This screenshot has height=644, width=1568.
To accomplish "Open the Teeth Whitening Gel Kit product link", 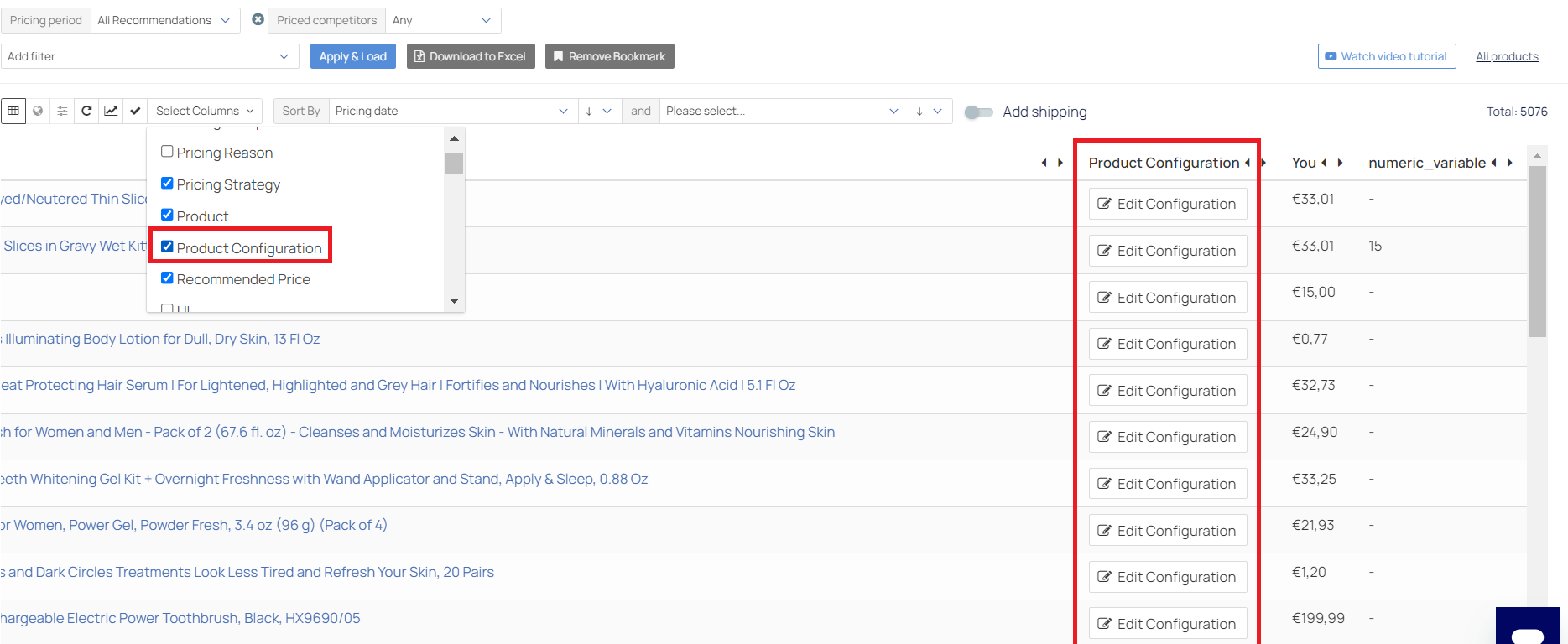I will pos(324,479).
